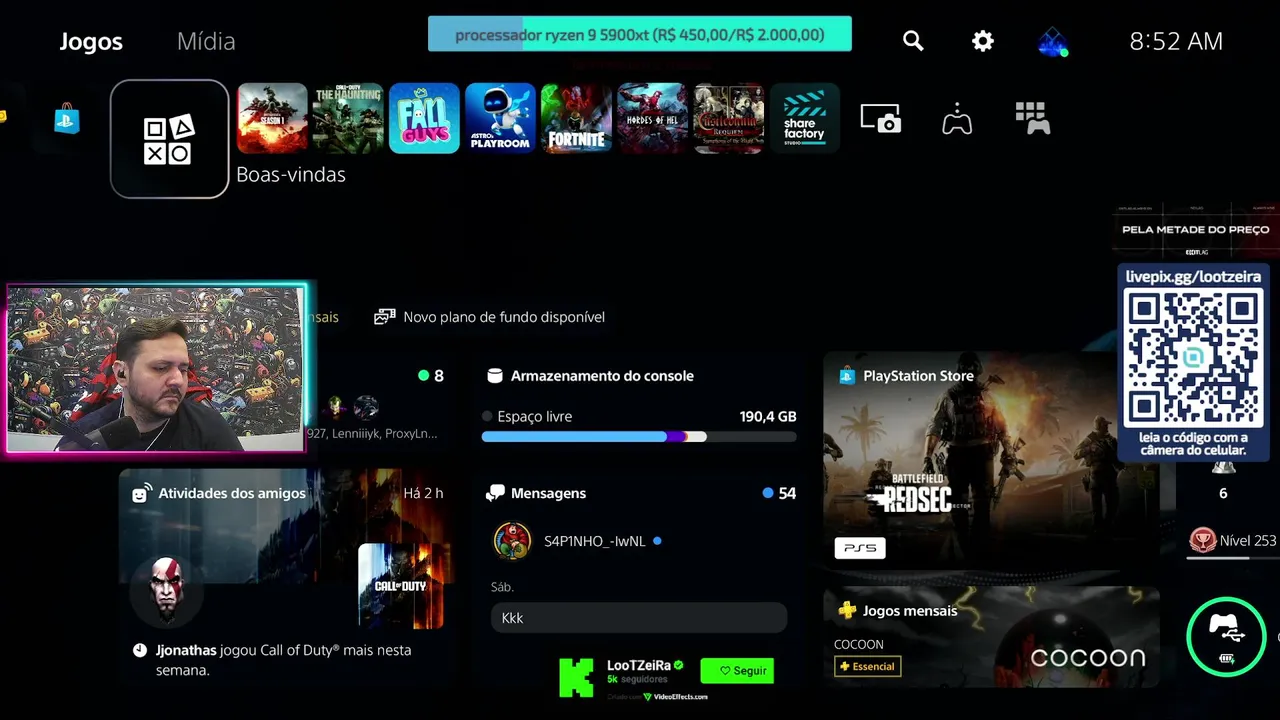
Task: Open the user profile avatar
Action: [x=1052, y=41]
